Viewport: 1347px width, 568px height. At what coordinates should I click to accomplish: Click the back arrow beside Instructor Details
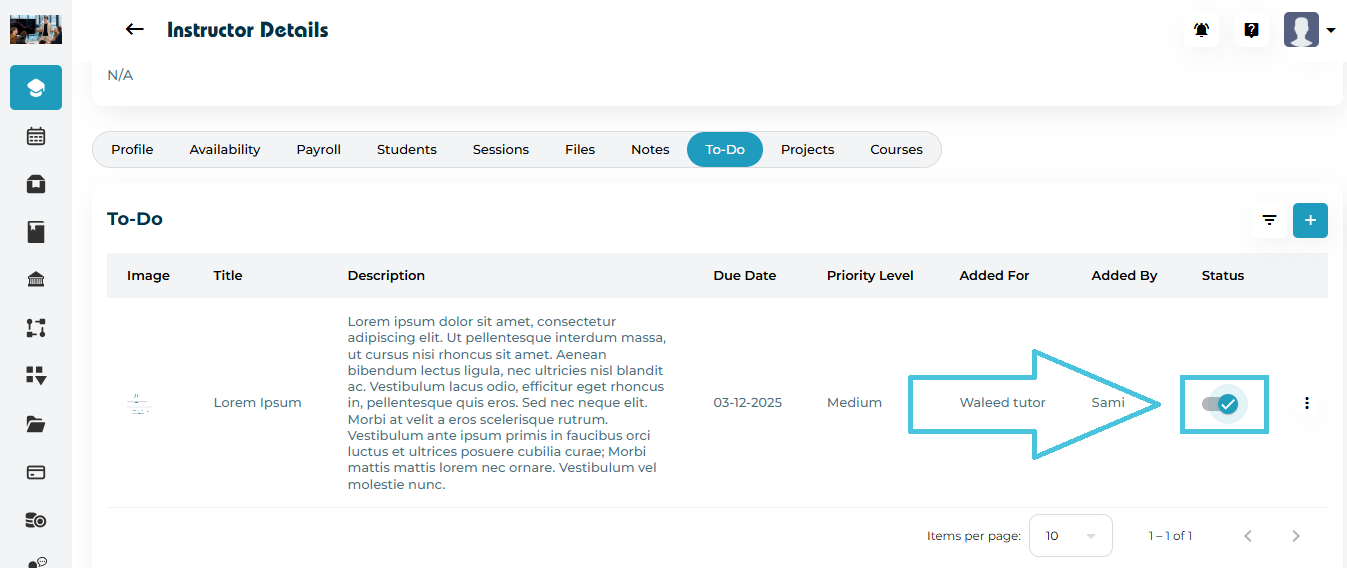coord(135,30)
